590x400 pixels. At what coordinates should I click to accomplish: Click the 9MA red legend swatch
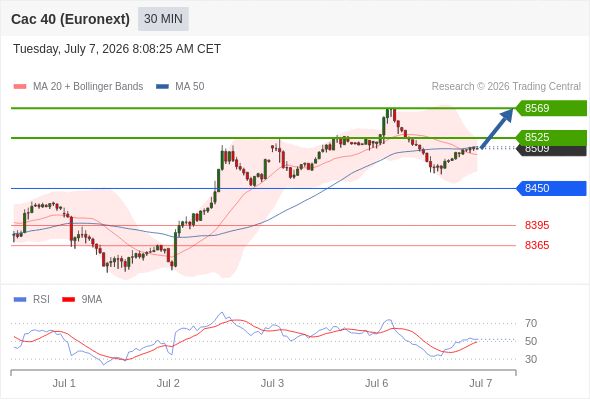pyautogui.click(x=68, y=300)
